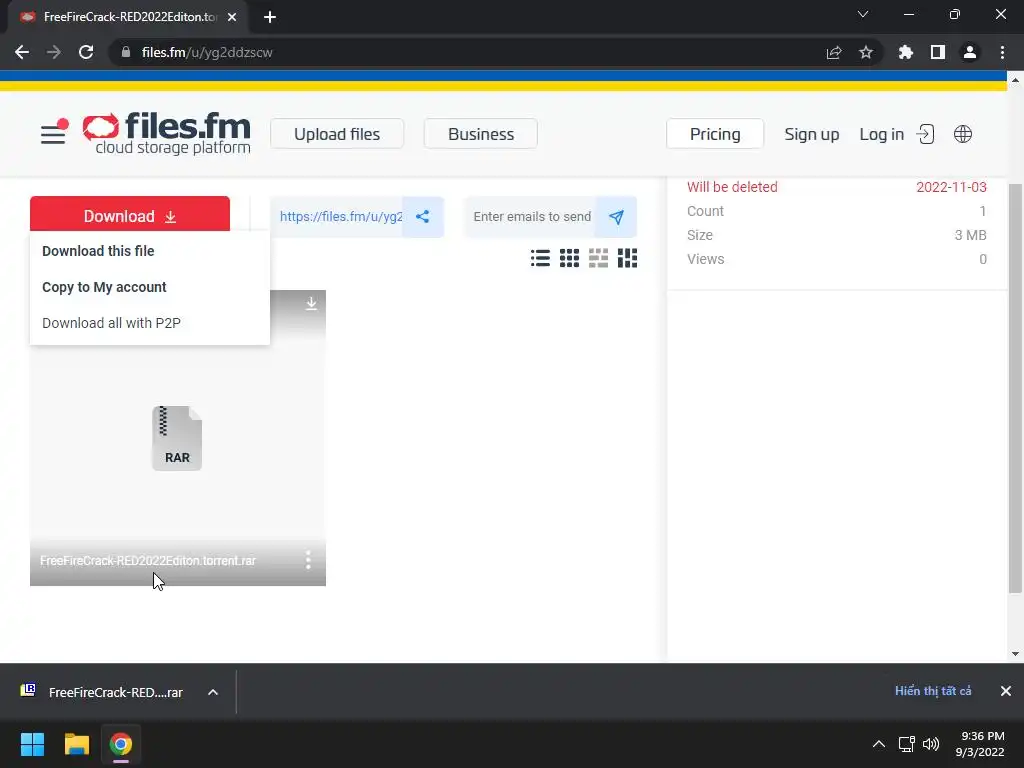Toggle Chrome side panel
Image resolution: width=1024 pixels, height=768 pixels.
(x=938, y=52)
